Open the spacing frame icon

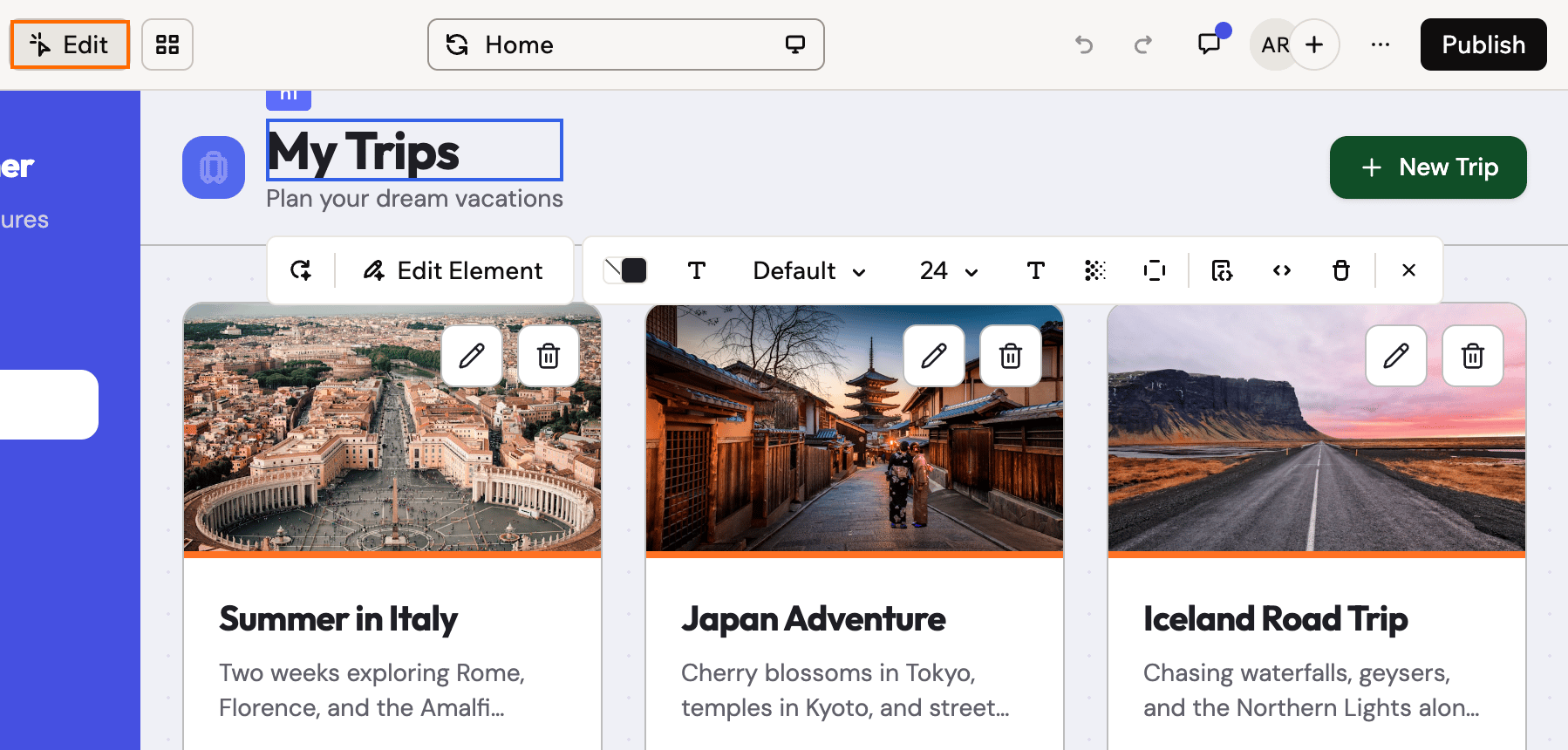tap(1155, 270)
